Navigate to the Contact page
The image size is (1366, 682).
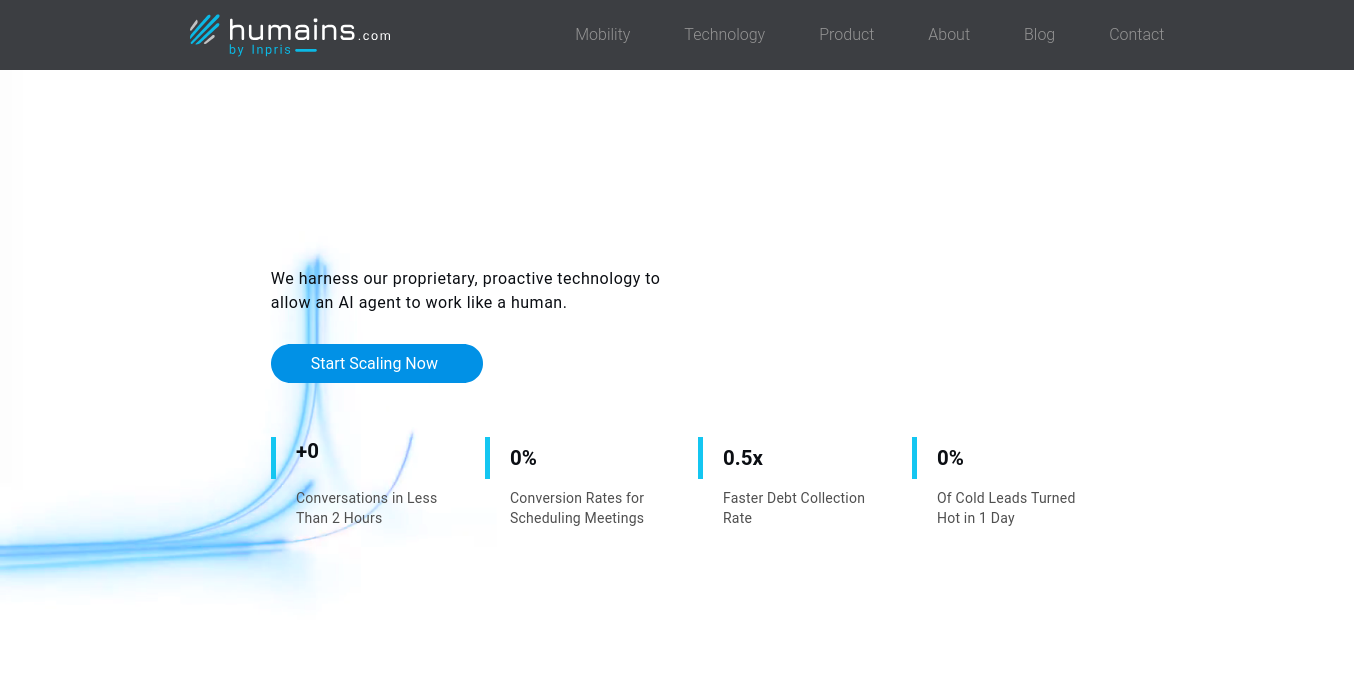click(x=1136, y=35)
